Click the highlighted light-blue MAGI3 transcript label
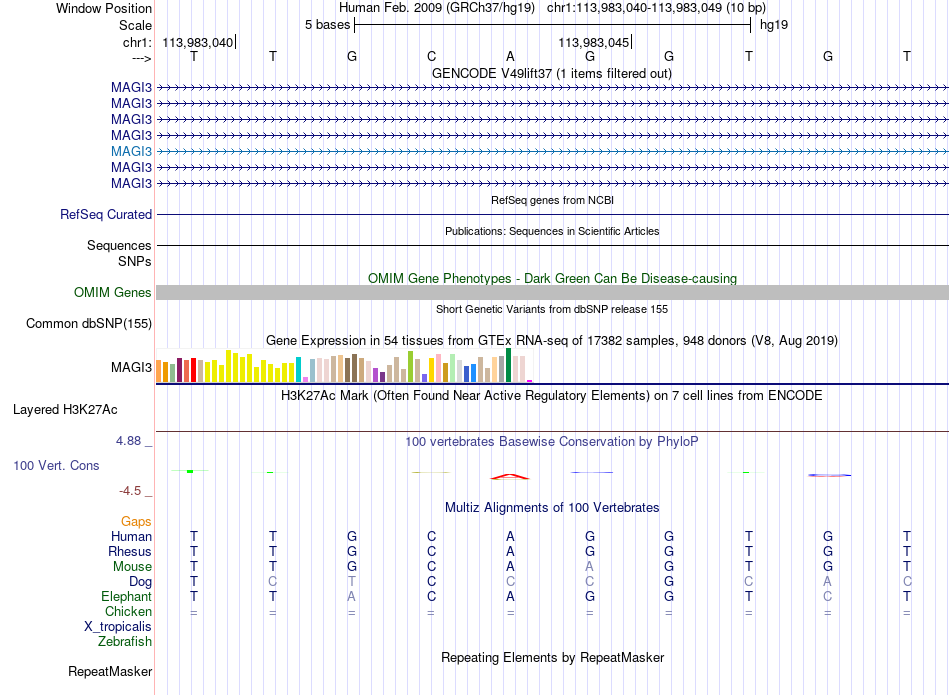The image size is (950, 695). tap(131, 151)
